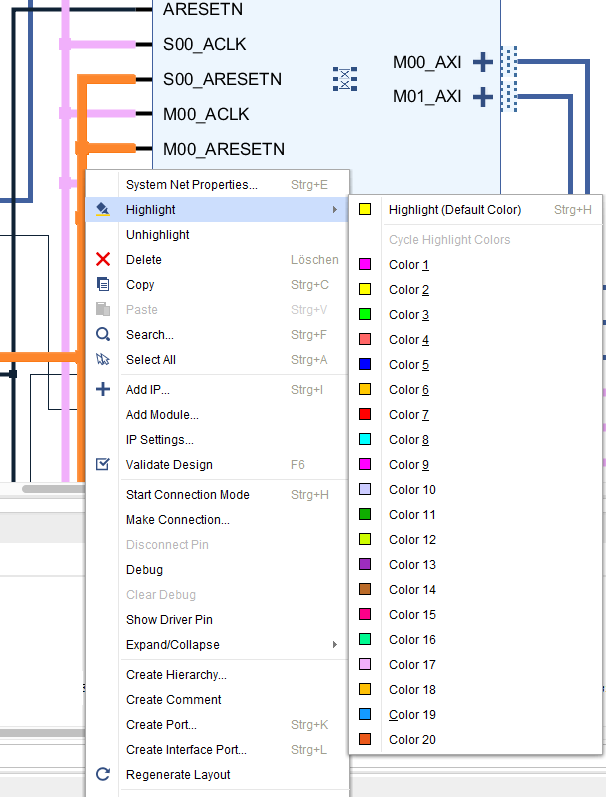606x797 pixels.
Task: Apply the Color 10 lavender swatch
Action: [x=365, y=489]
